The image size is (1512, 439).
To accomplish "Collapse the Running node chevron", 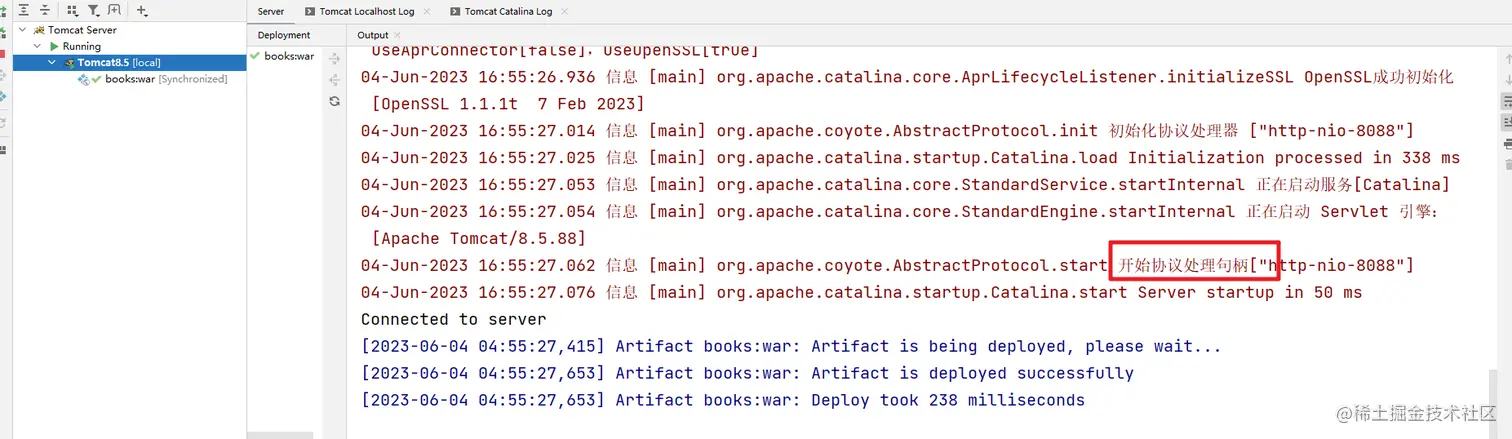I will 38,46.
